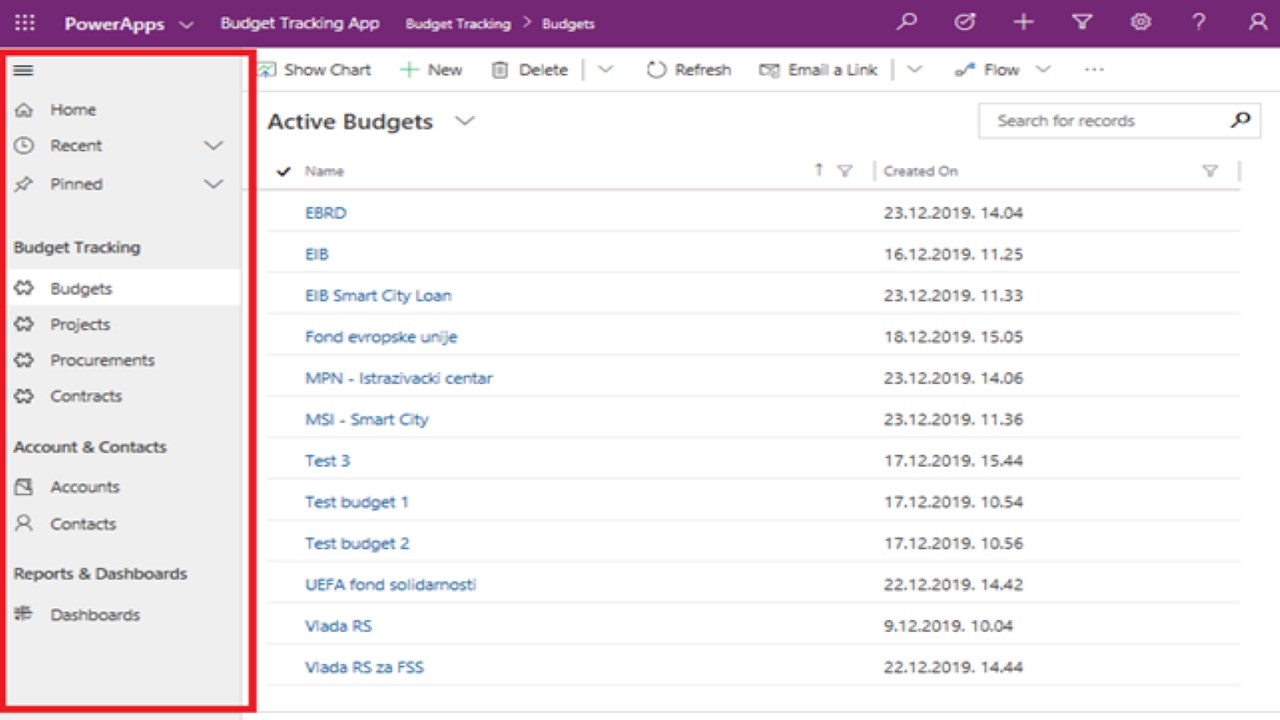Screen dimensions: 1280x720
Task: Open the MSI - Smart City record
Action: (x=367, y=419)
